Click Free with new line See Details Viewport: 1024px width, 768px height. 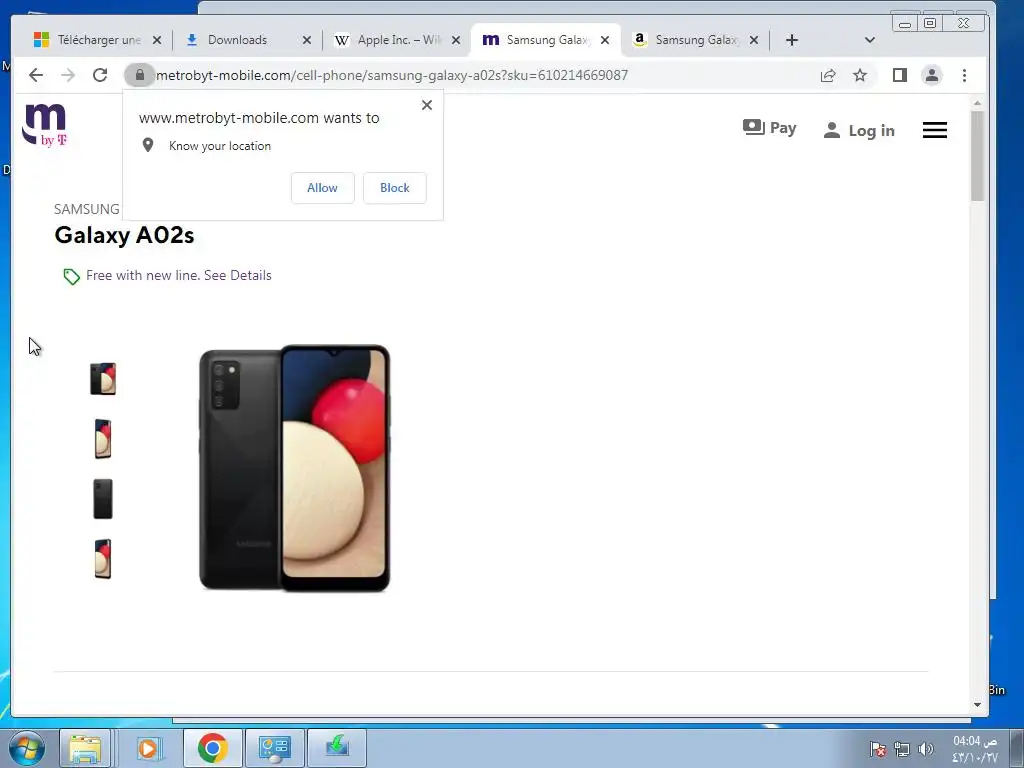tap(178, 276)
